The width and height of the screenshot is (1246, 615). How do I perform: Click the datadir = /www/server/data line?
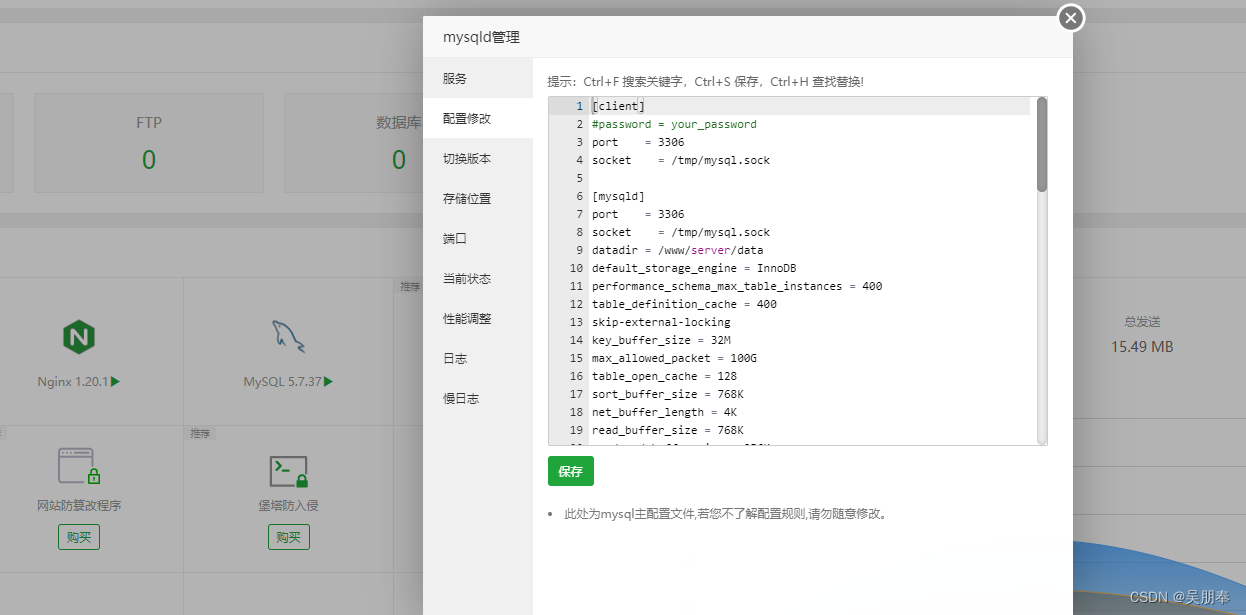point(677,250)
